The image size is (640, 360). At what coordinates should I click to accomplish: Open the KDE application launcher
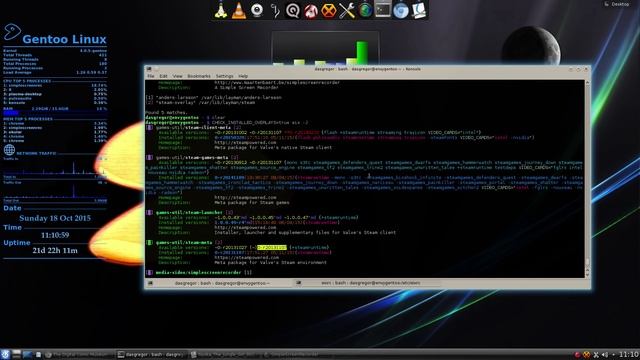pos(5,354)
